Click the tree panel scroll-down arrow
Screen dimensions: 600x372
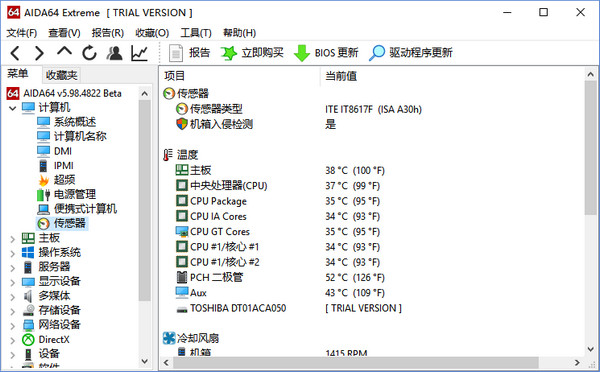[x=145, y=361]
